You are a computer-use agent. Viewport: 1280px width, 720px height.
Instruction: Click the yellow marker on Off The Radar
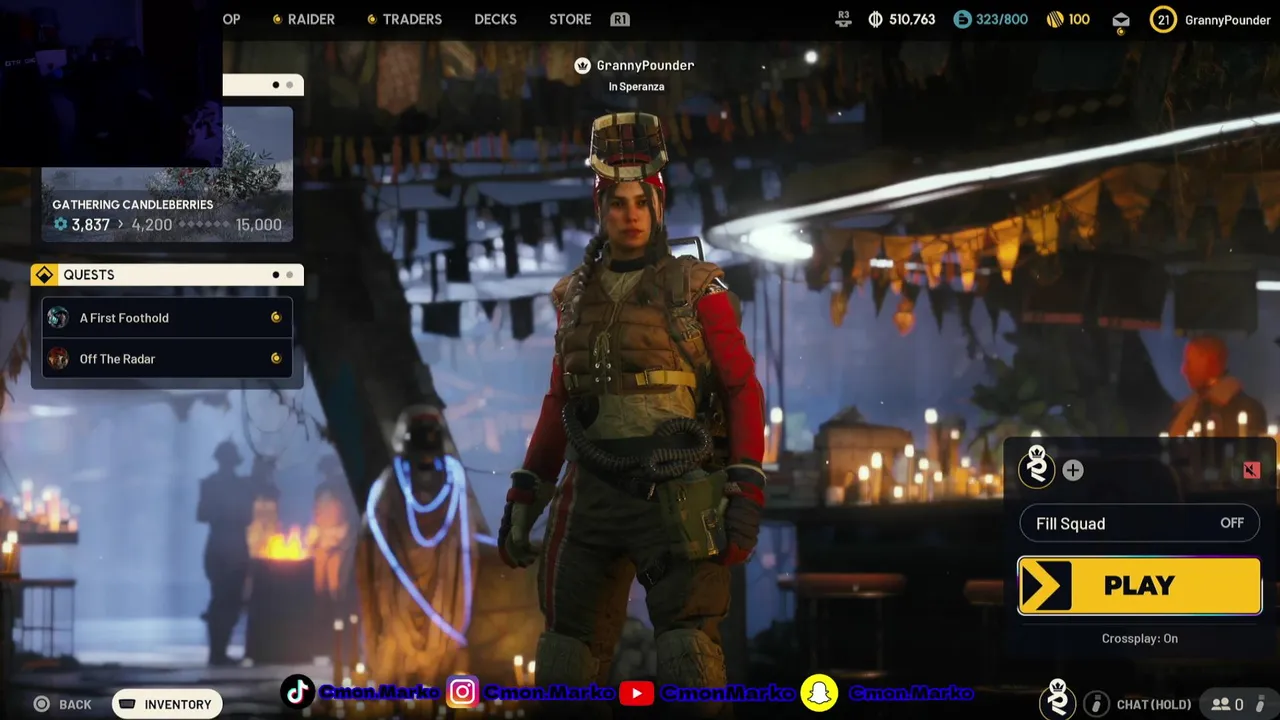(x=276, y=358)
